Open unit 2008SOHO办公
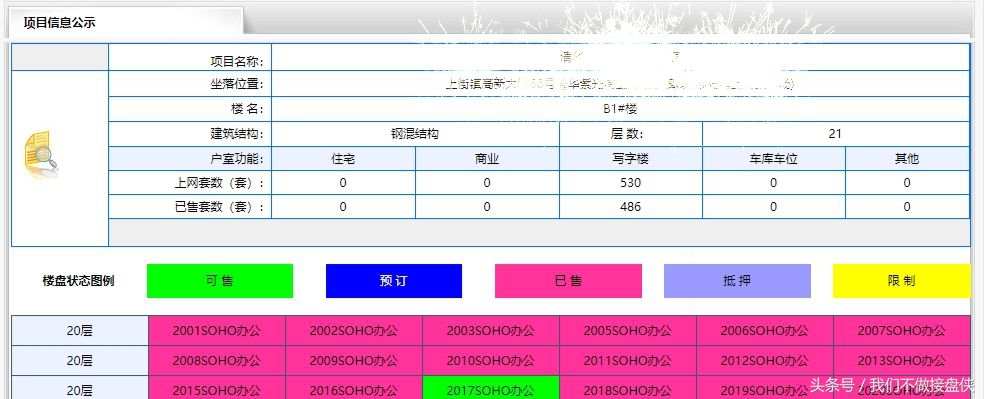984x399 pixels. (x=217, y=361)
